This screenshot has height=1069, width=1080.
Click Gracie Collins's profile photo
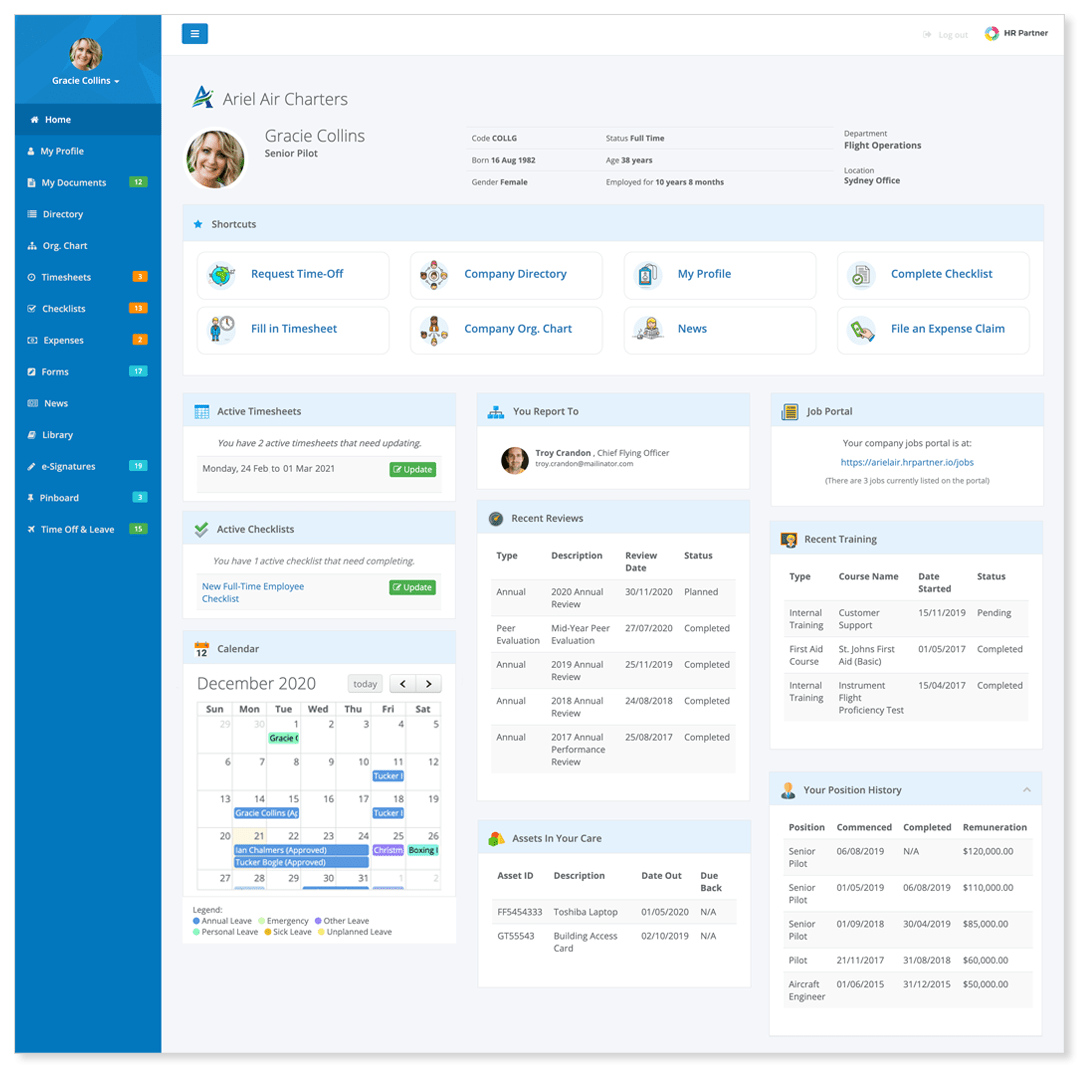coord(213,158)
